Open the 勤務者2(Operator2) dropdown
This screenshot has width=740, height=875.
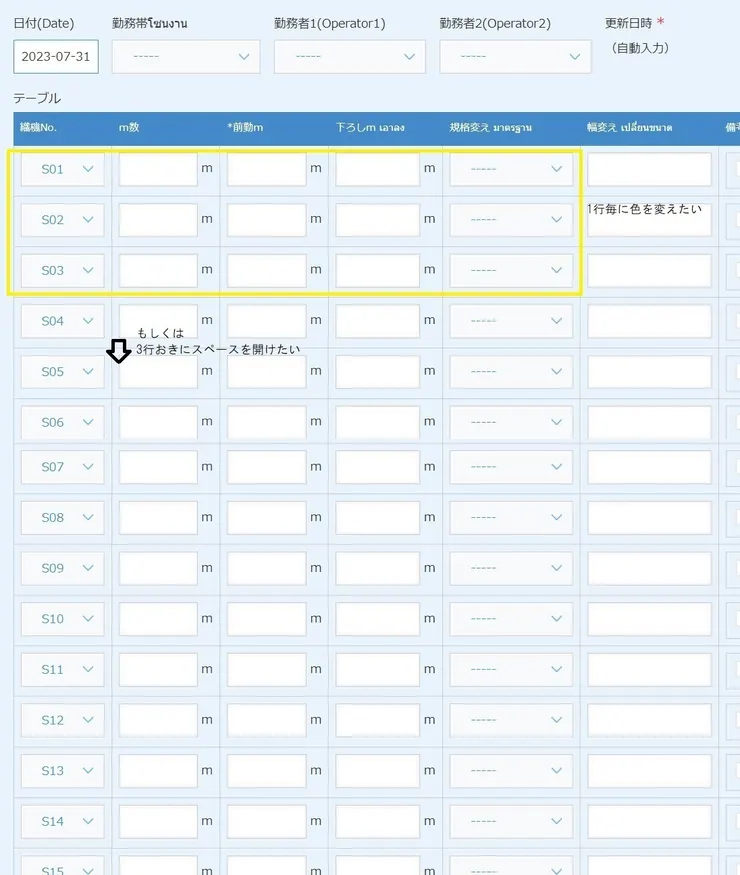coord(515,57)
